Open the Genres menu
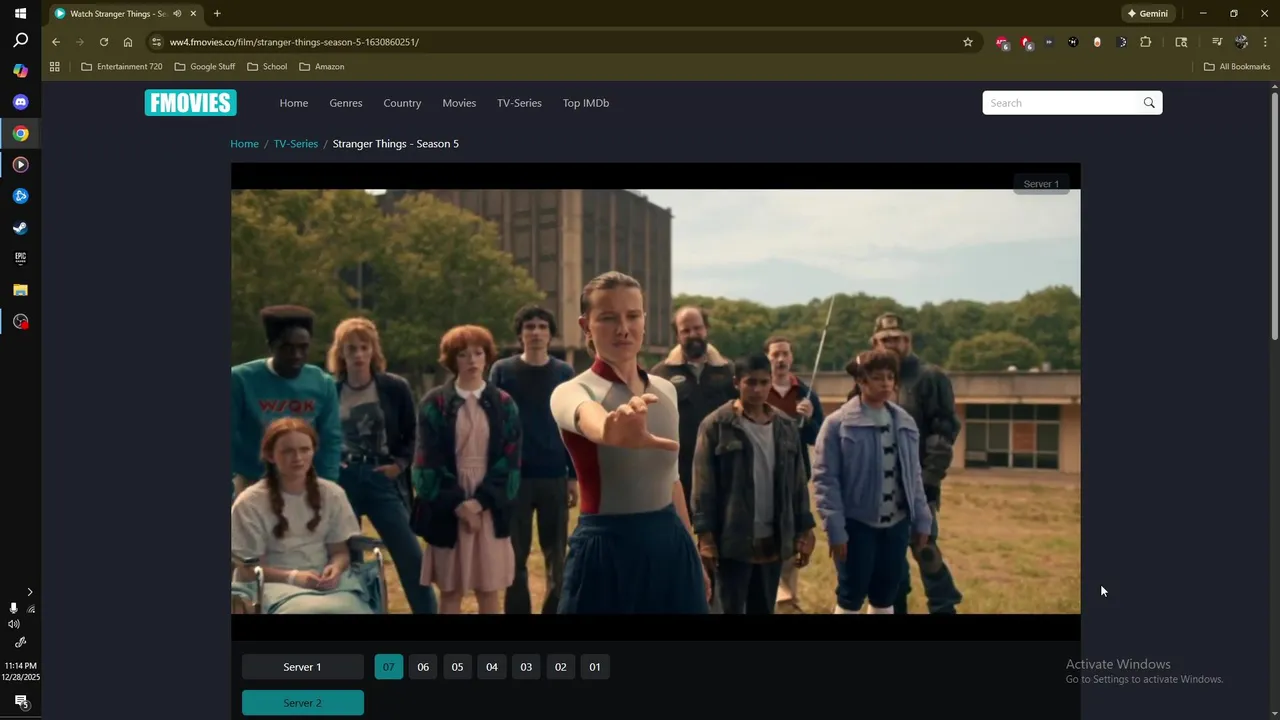 coord(346,103)
